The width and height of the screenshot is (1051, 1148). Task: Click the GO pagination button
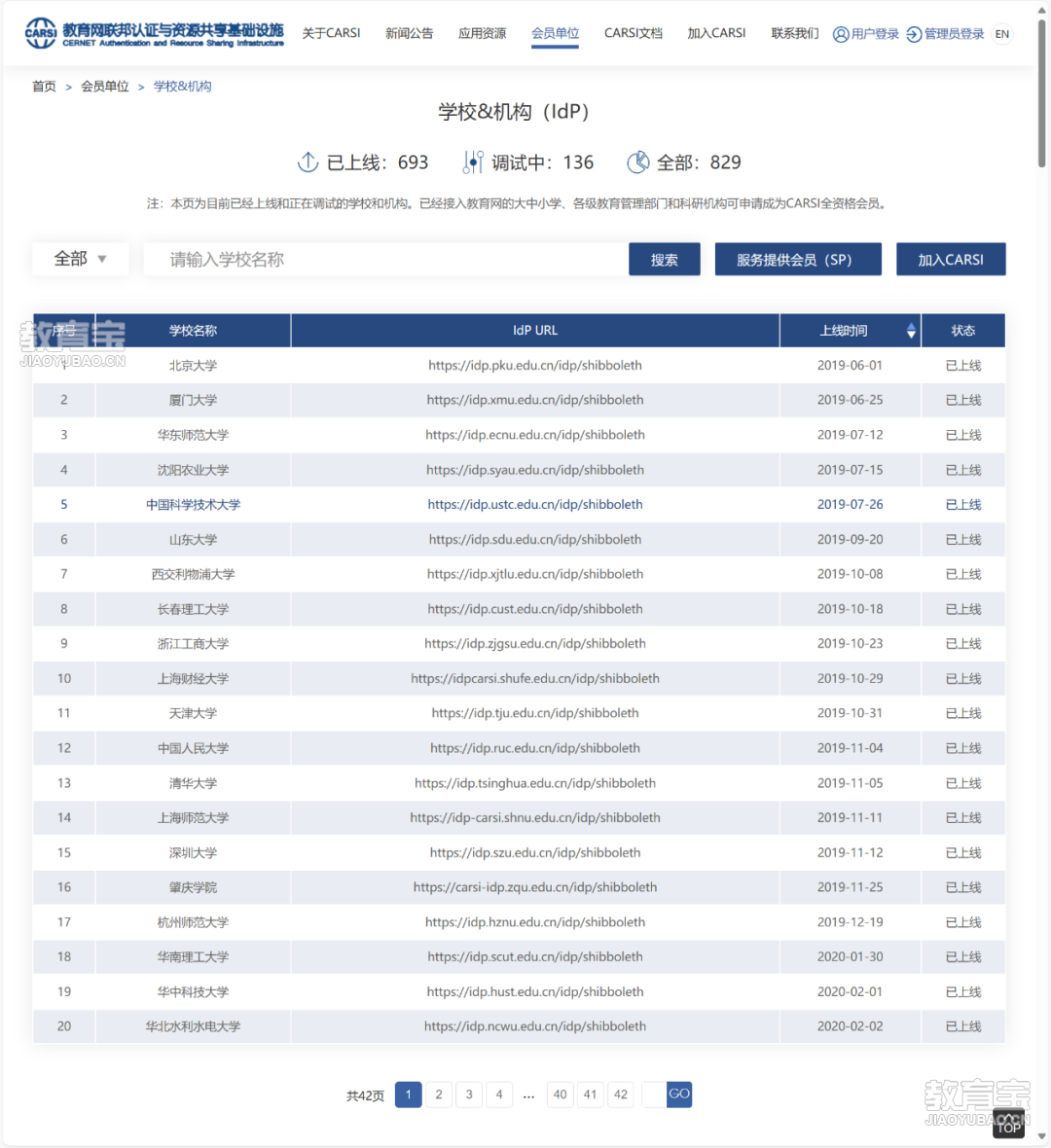coord(679,1094)
